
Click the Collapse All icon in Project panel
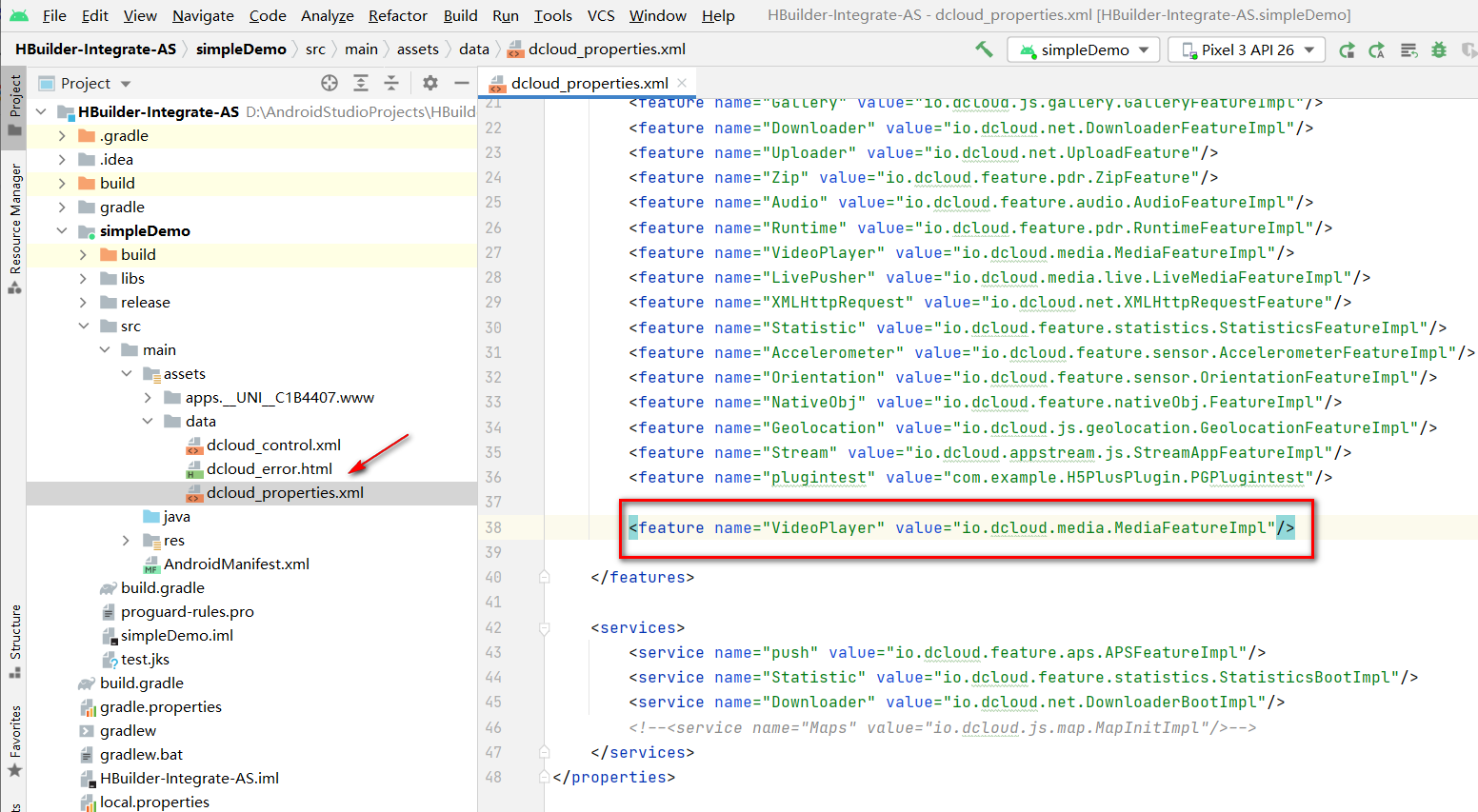pyautogui.click(x=391, y=83)
